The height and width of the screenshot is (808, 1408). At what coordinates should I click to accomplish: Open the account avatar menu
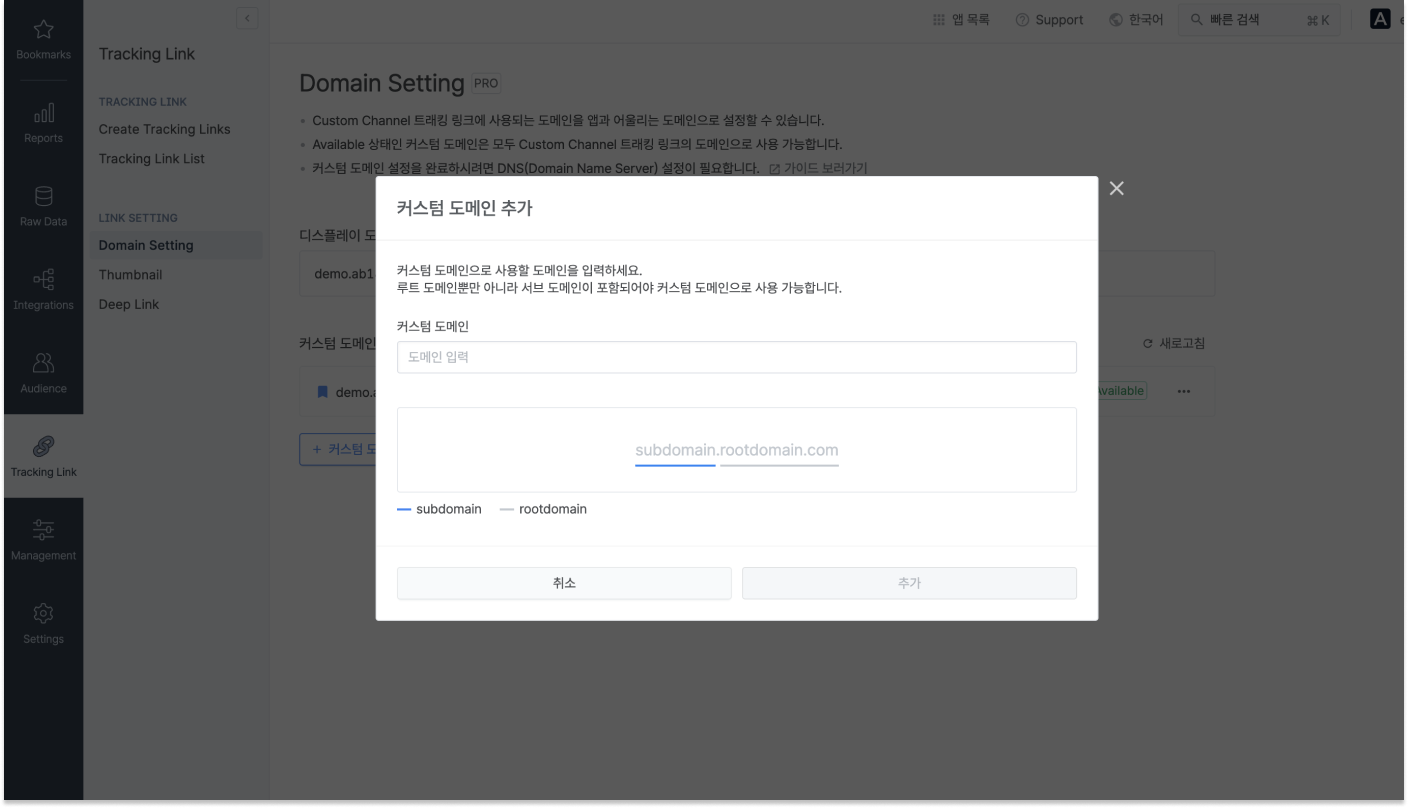pyautogui.click(x=1381, y=20)
